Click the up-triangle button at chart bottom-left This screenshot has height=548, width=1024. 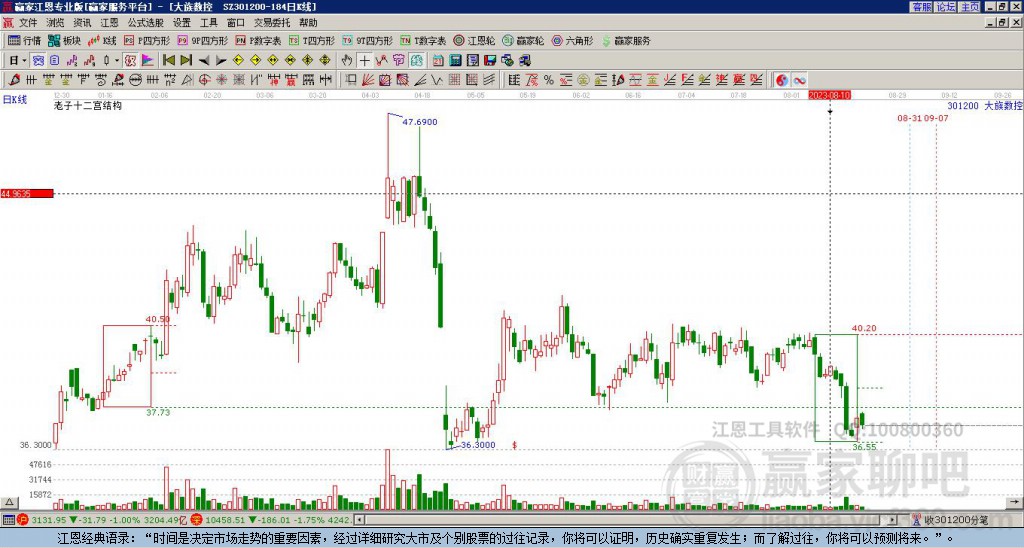click(9, 503)
